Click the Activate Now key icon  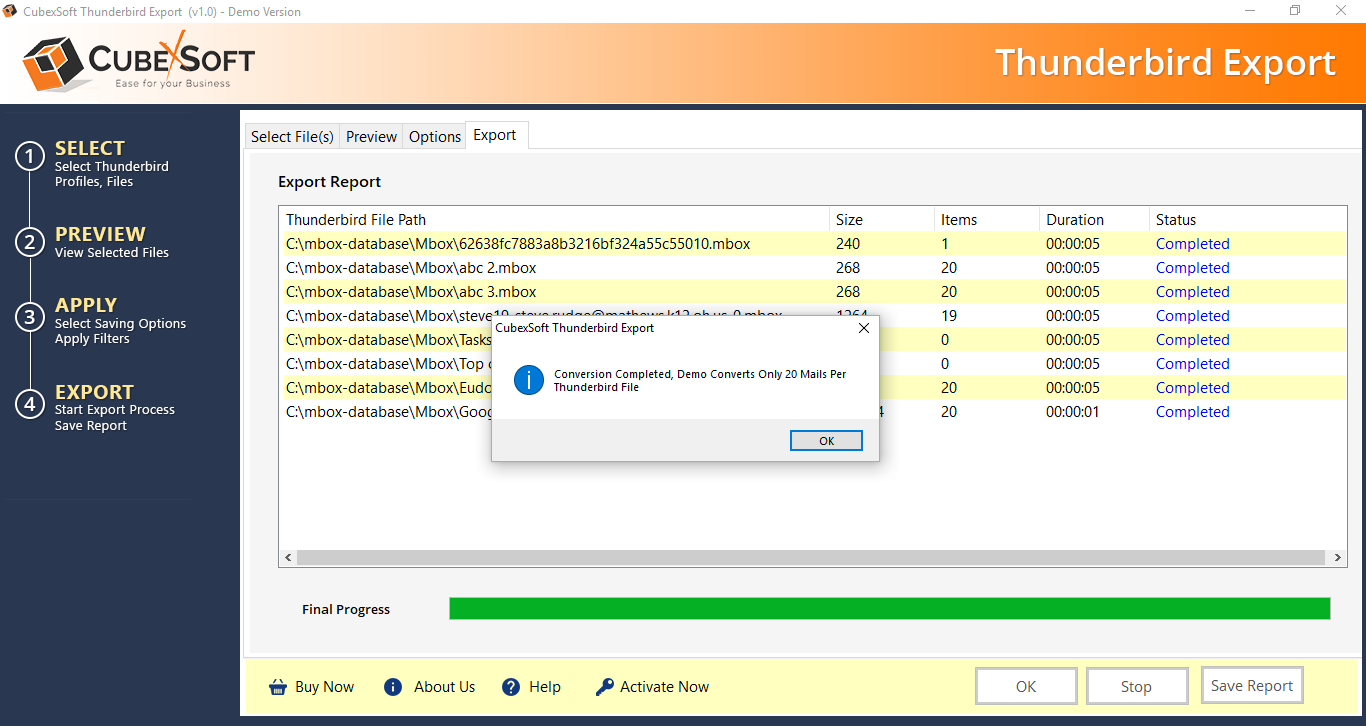604,687
